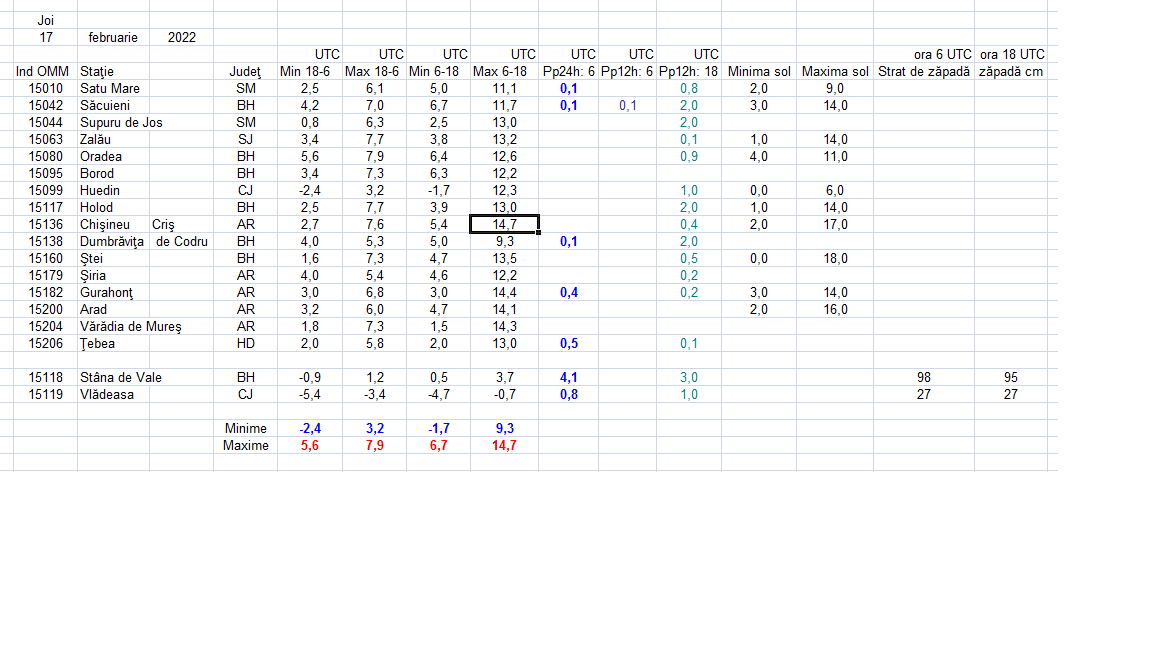Click the Holod station cell

96,206
